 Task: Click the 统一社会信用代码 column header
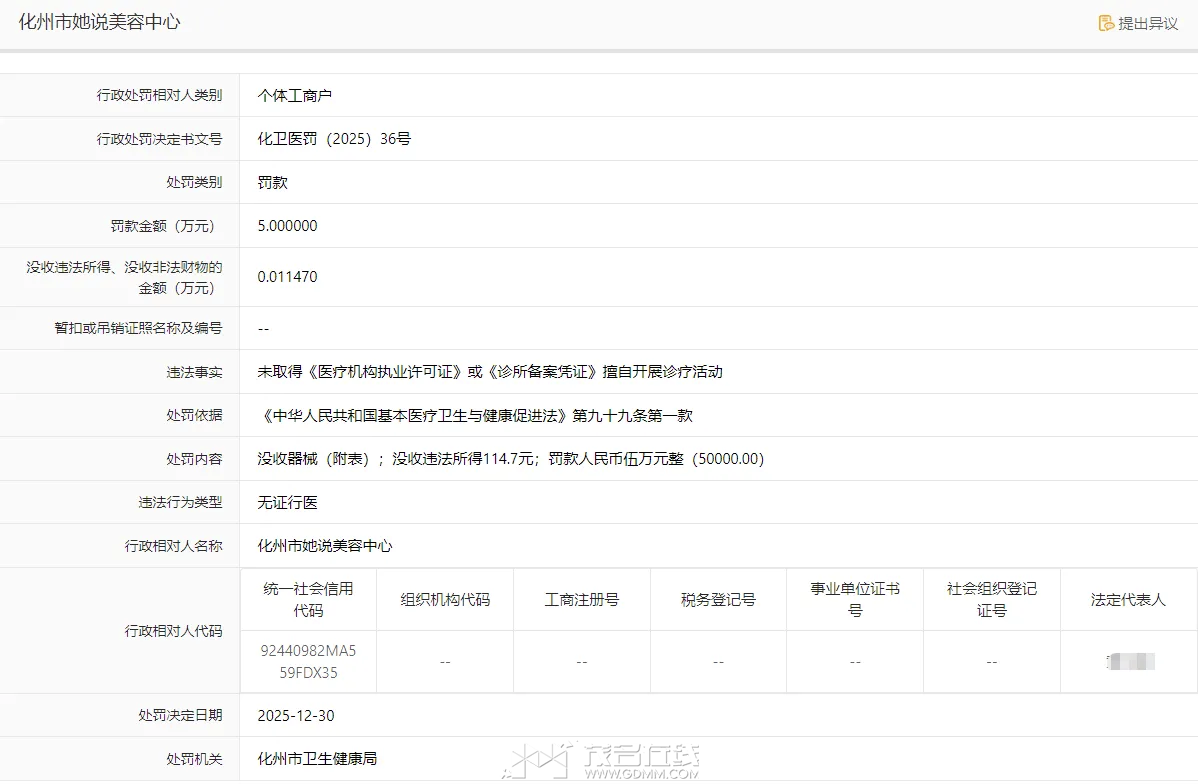coord(308,599)
